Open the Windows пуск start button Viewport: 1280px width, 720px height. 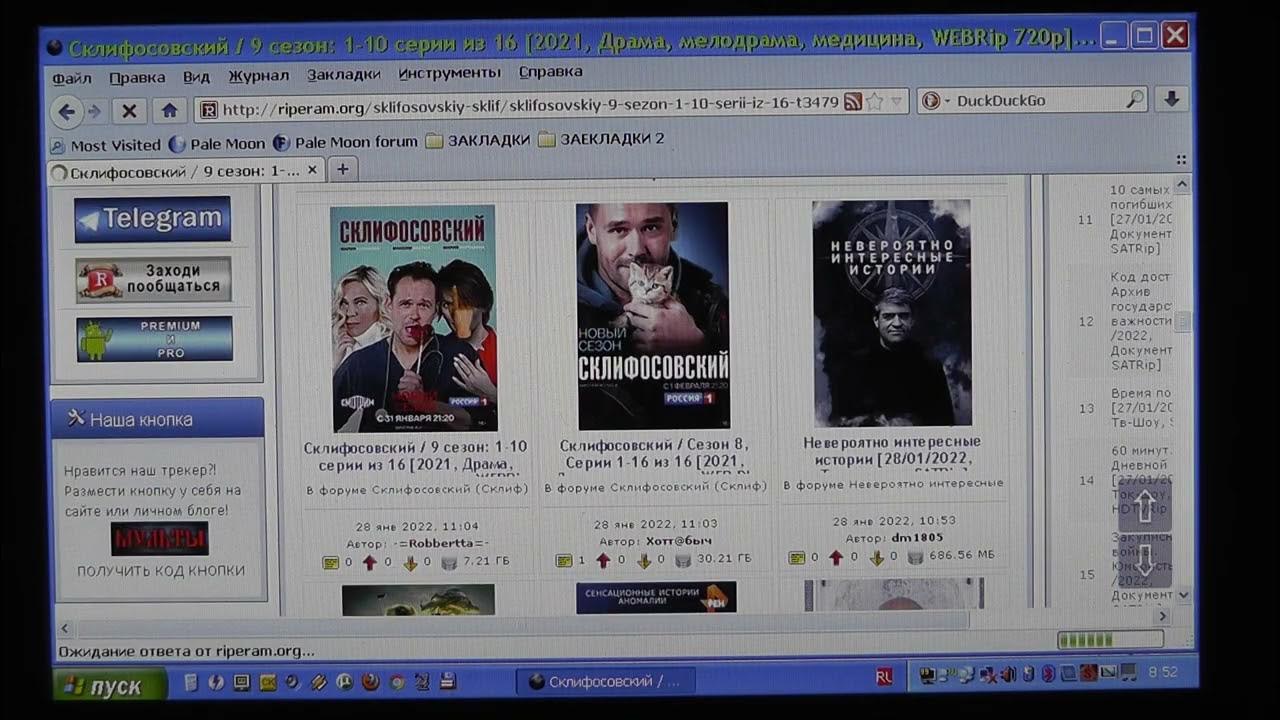[x=110, y=686]
